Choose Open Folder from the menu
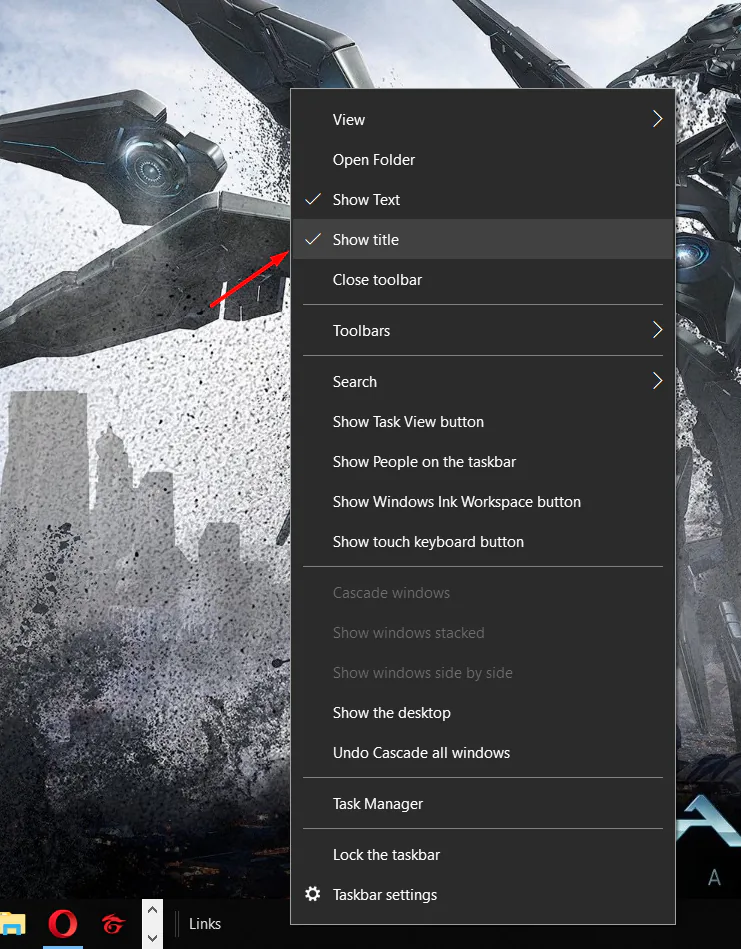741x949 pixels. coord(483,159)
